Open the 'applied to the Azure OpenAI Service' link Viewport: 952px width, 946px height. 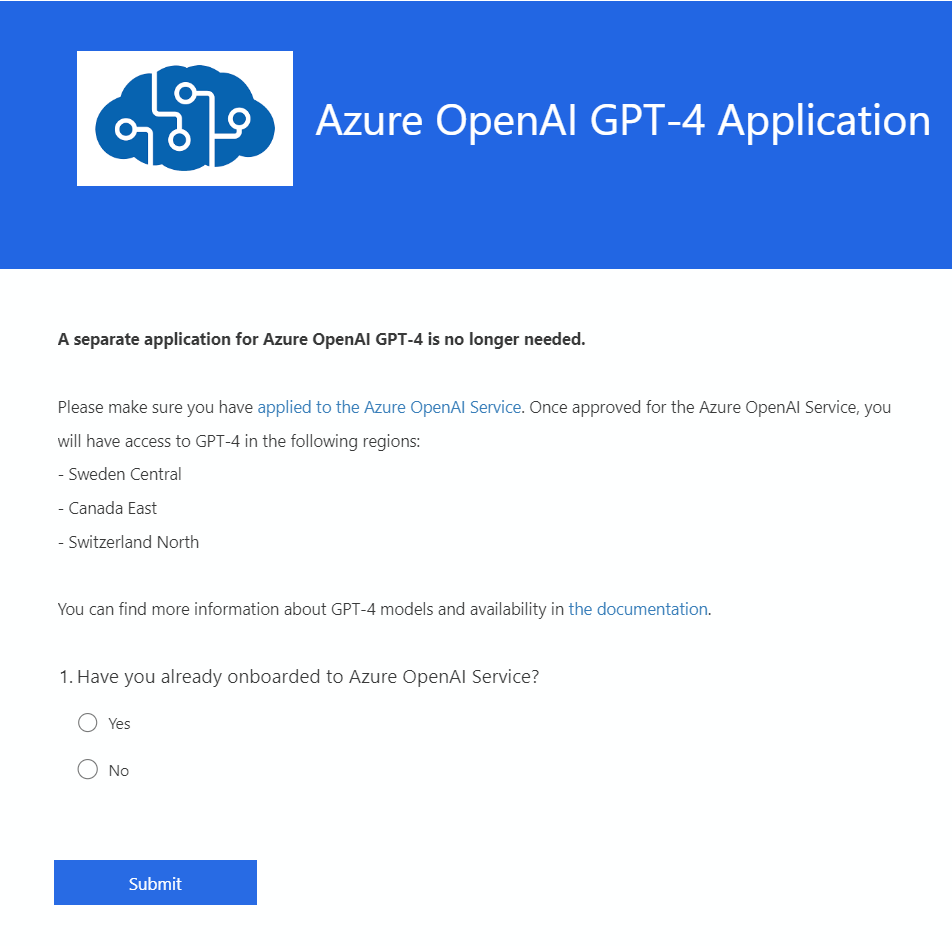click(x=389, y=407)
